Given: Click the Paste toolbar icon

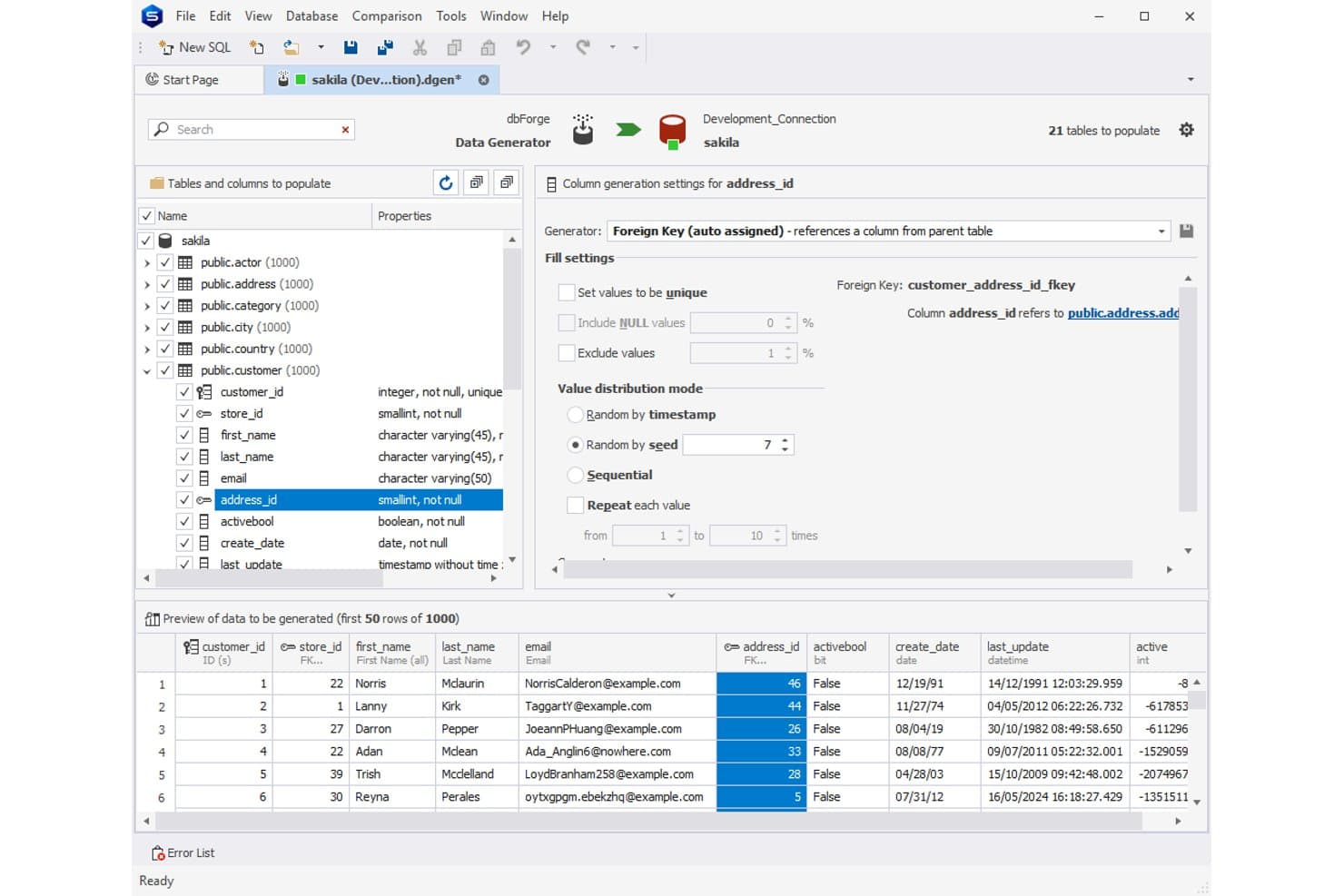Looking at the screenshot, I should click(489, 47).
